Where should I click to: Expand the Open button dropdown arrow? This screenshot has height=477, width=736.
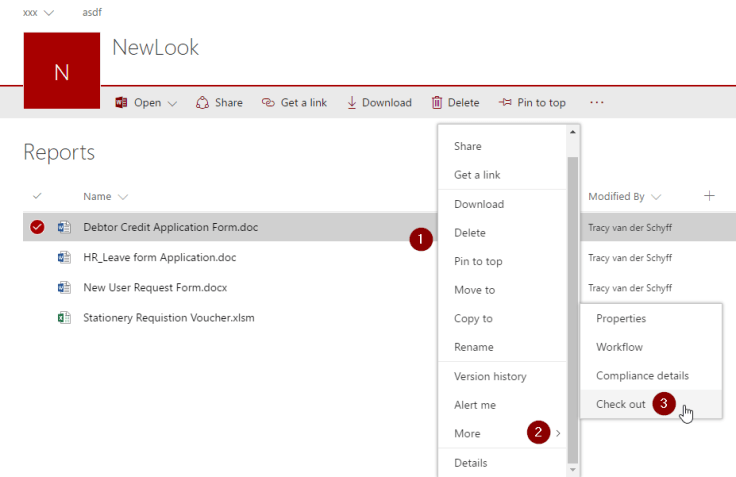pyautogui.click(x=172, y=103)
